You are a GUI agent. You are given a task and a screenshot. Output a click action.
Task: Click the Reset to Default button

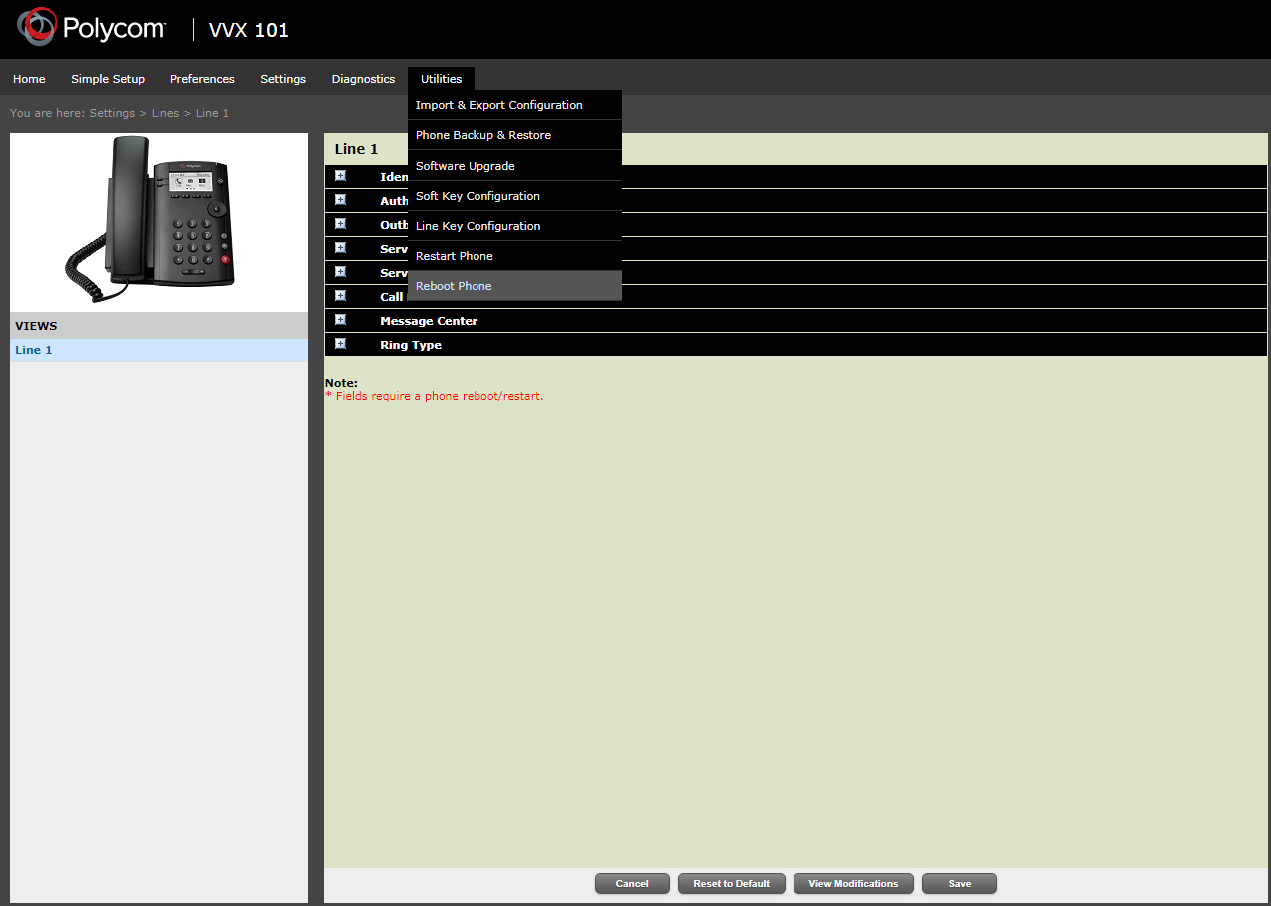click(731, 884)
